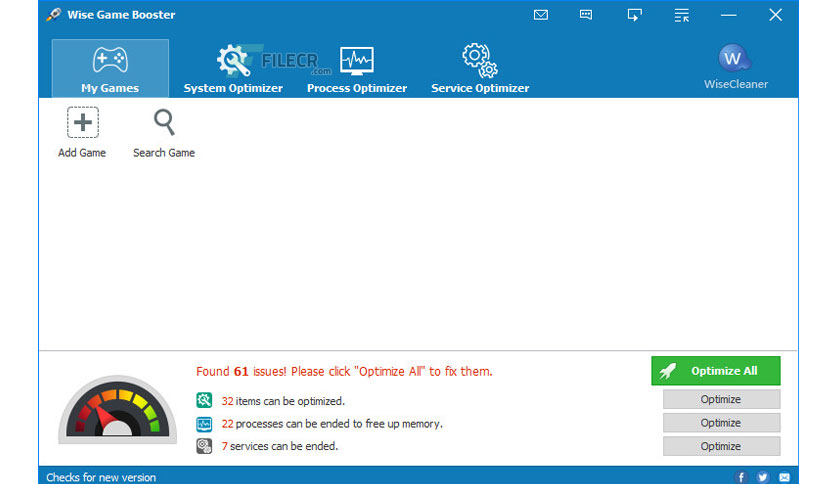The image size is (836, 484).
Task: Open the WiseCleaner logo icon
Action: 734,58
